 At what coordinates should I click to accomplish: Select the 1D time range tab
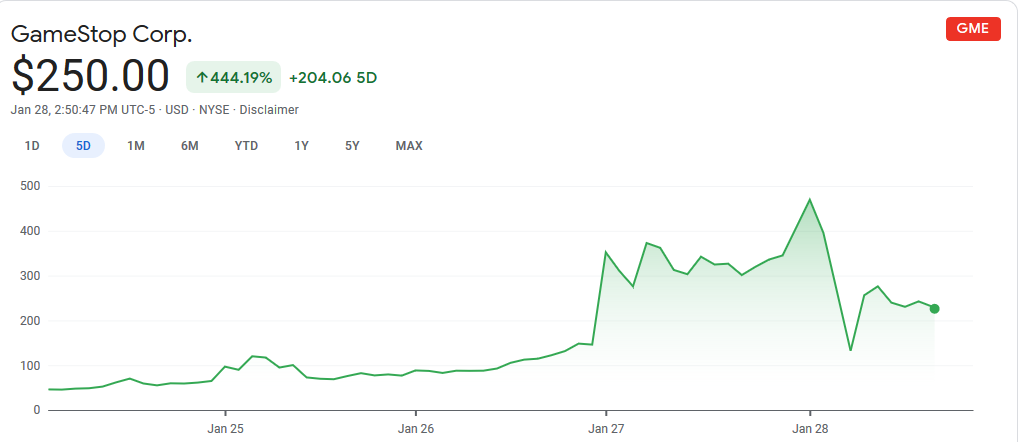(32, 146)
